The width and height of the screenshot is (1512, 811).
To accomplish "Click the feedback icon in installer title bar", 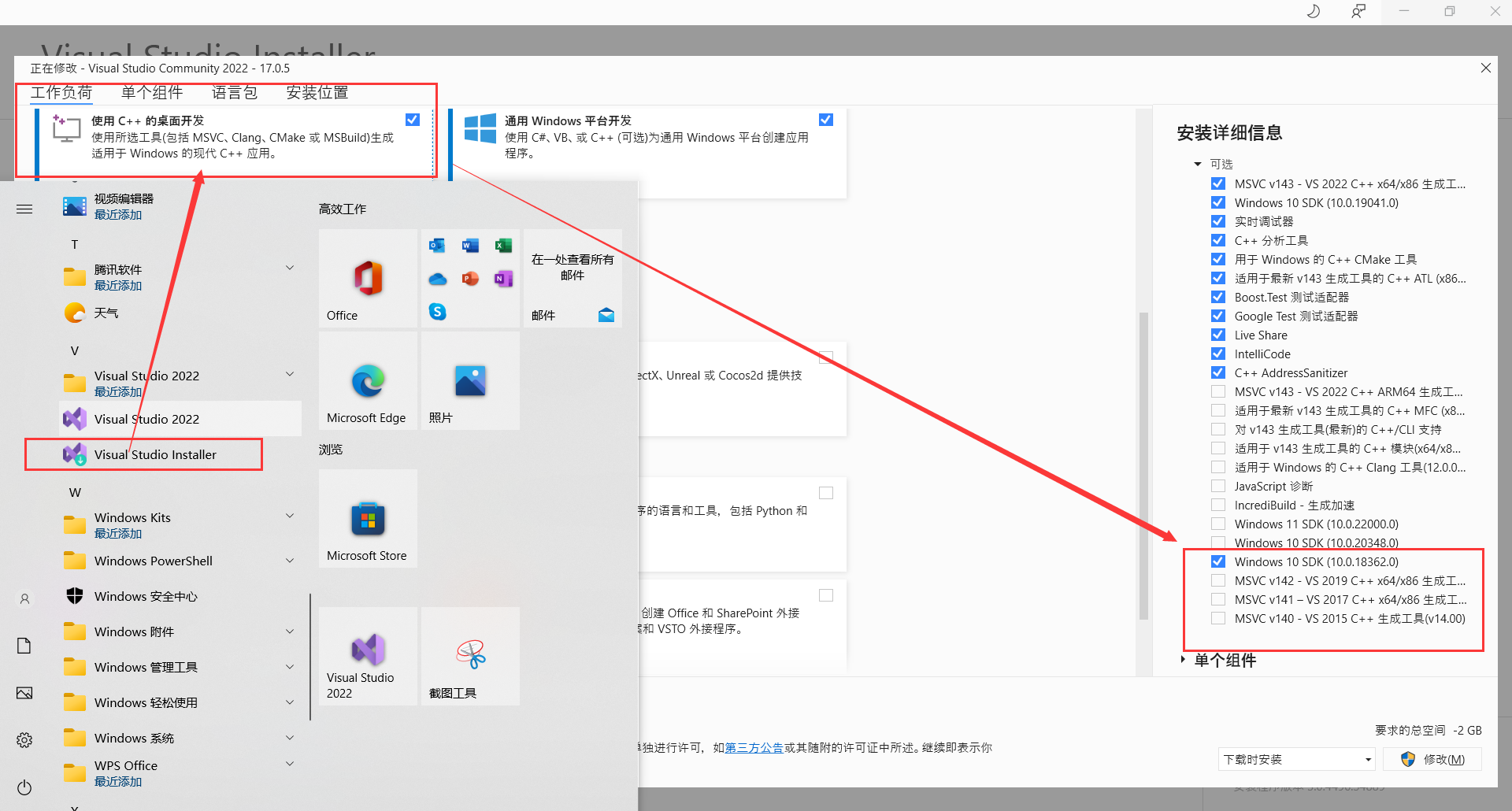I will coord(1358,11).
